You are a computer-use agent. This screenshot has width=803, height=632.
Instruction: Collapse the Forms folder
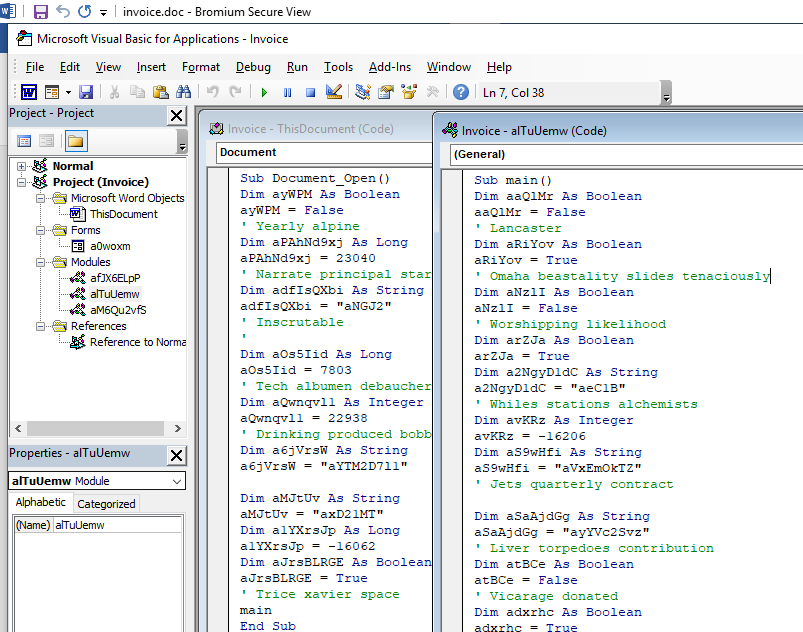point(40,230)
